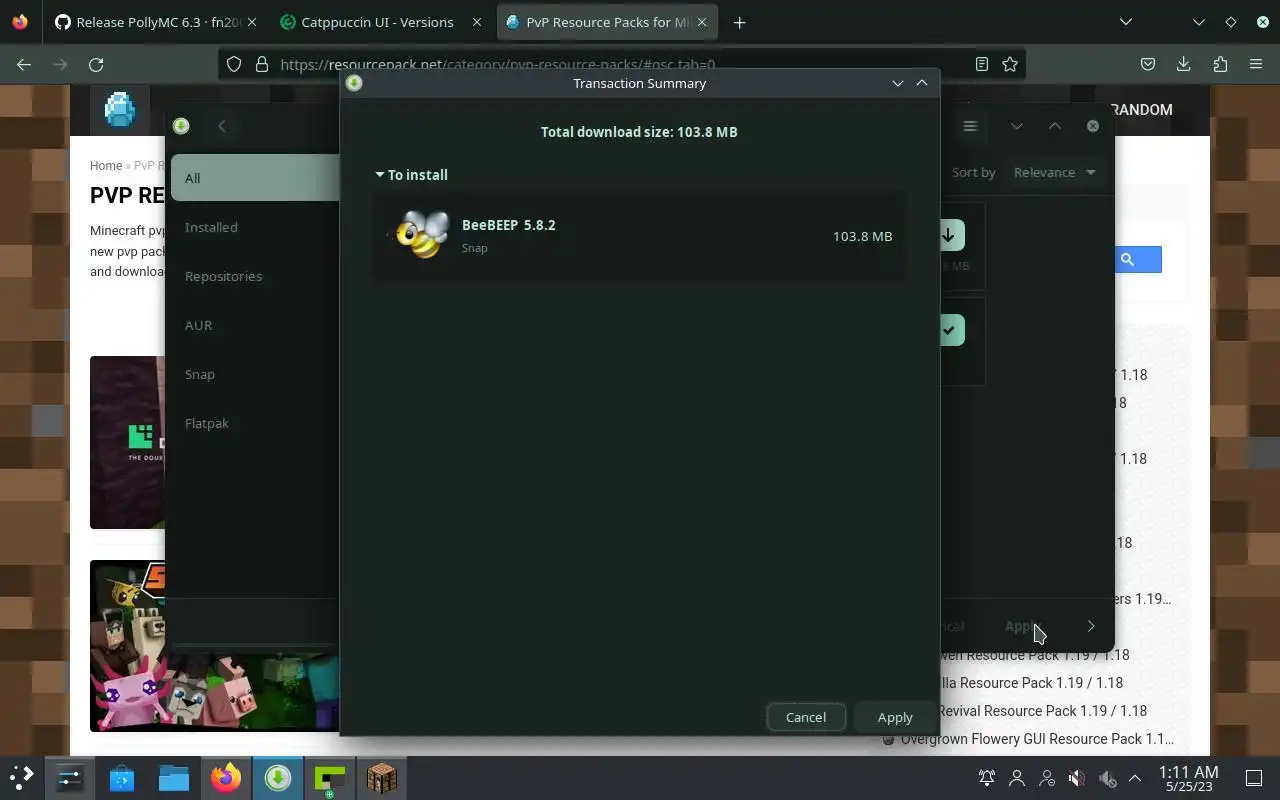
Task: Switch to Catppuccin UI - Versions tab
Action: click(x=381, y=22)
